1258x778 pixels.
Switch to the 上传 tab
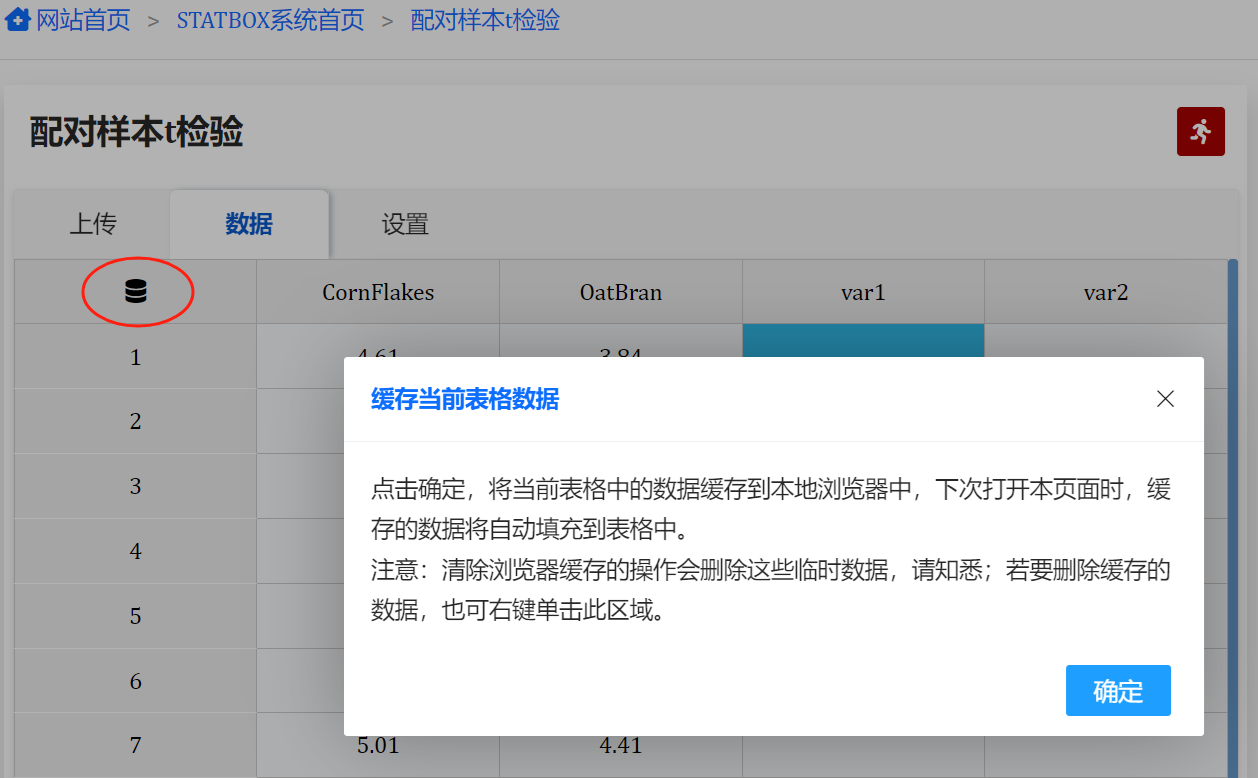point(92,224)
